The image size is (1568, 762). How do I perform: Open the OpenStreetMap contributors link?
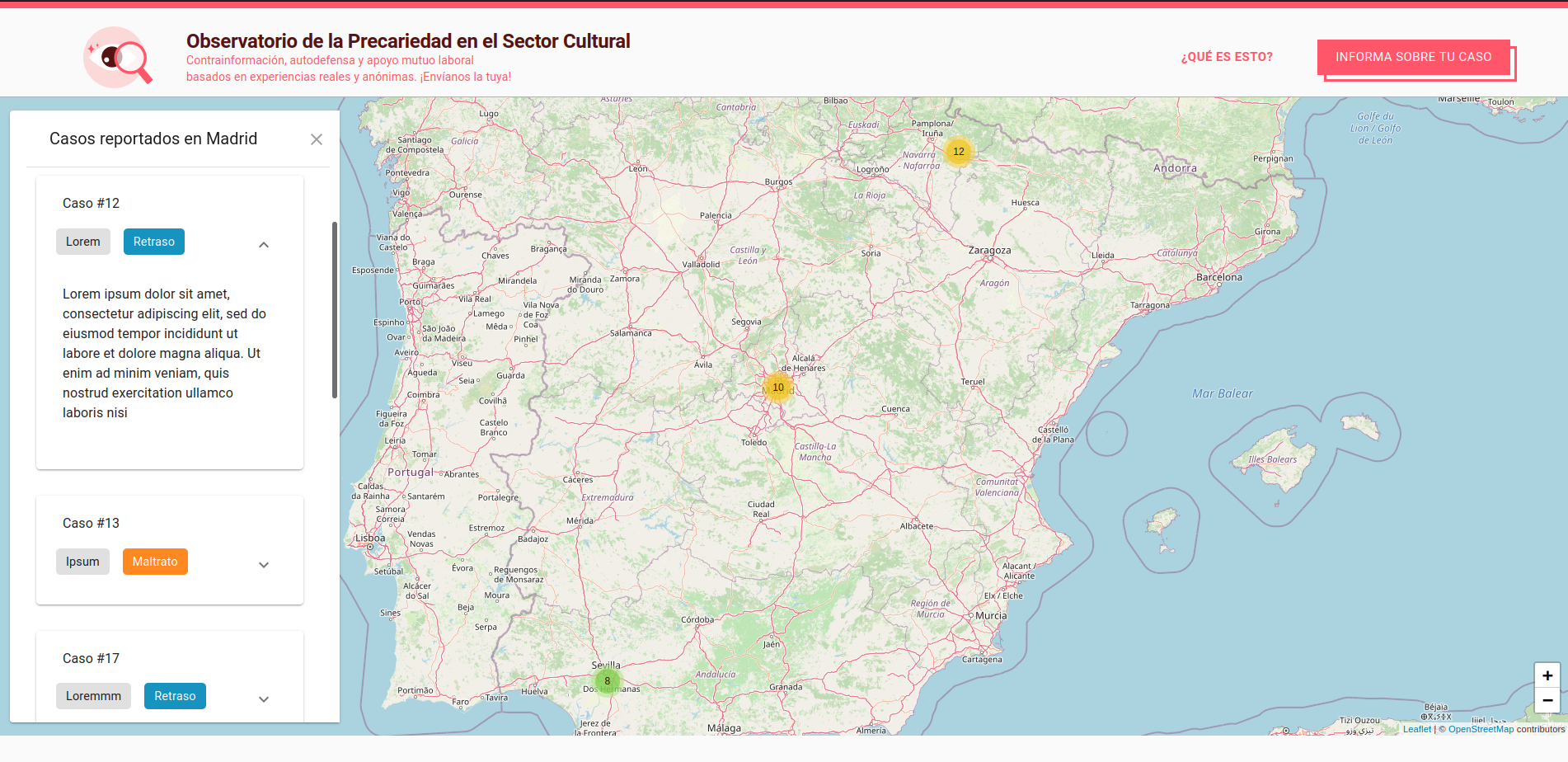pos(1481,729)
